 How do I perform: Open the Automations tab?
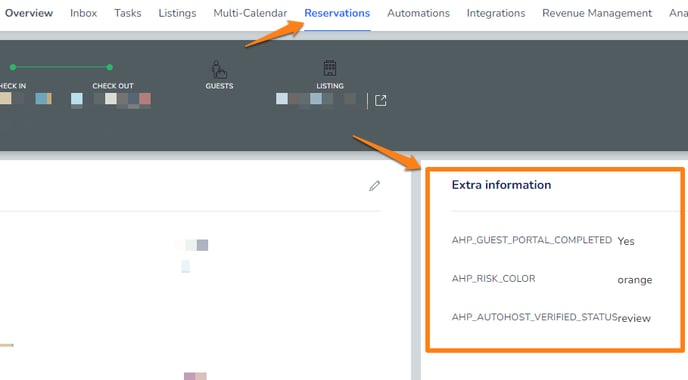tap(418, 13)
